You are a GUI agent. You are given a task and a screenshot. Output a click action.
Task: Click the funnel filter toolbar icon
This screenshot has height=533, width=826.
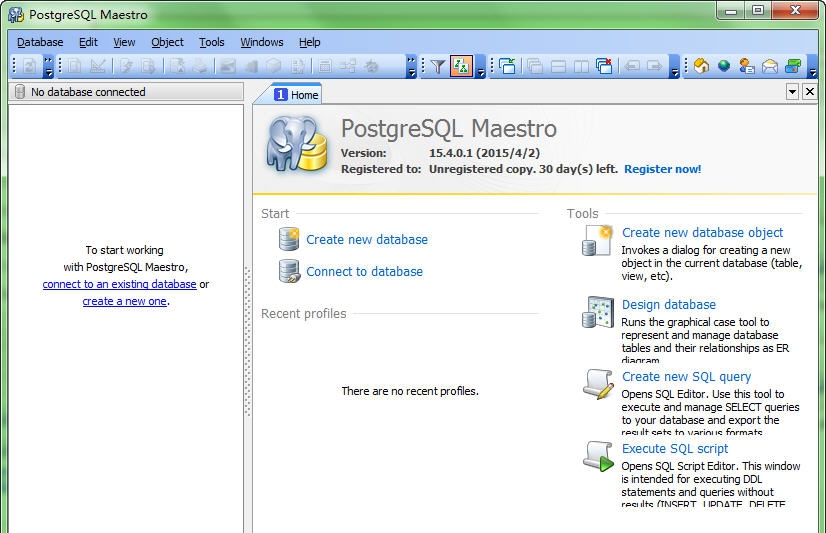click(x=438, y=66)
